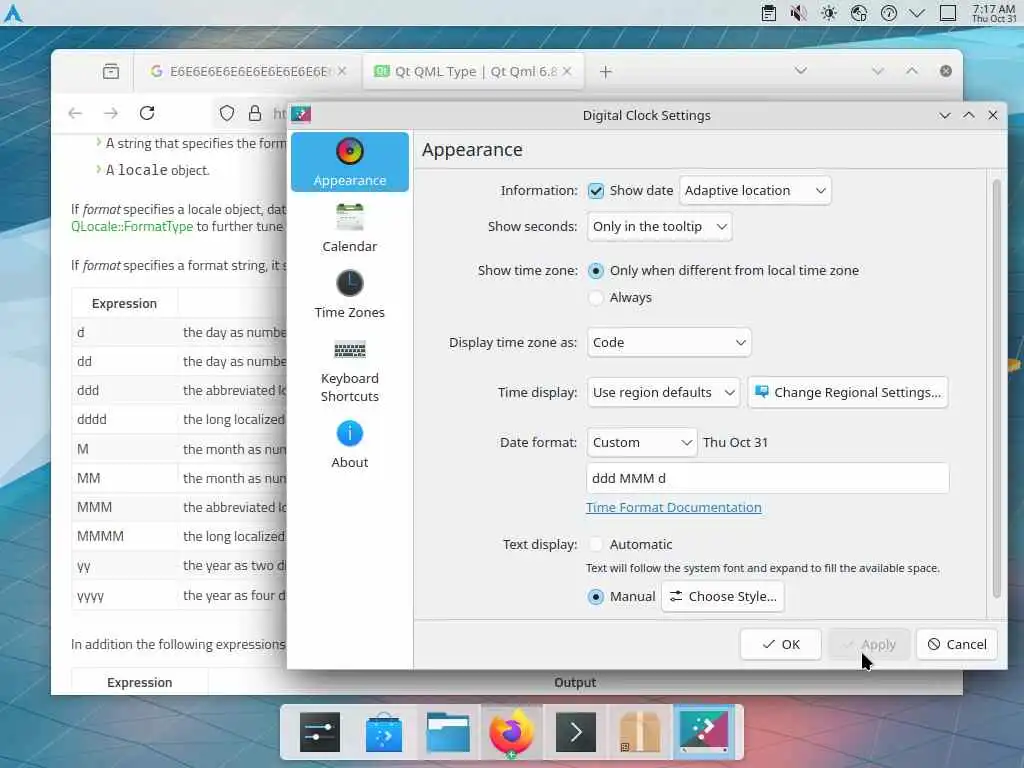The width and height of the screenshot is (1024, 768).
Task: Open the Time Zones settings page
Action: (x=349, y=294)
